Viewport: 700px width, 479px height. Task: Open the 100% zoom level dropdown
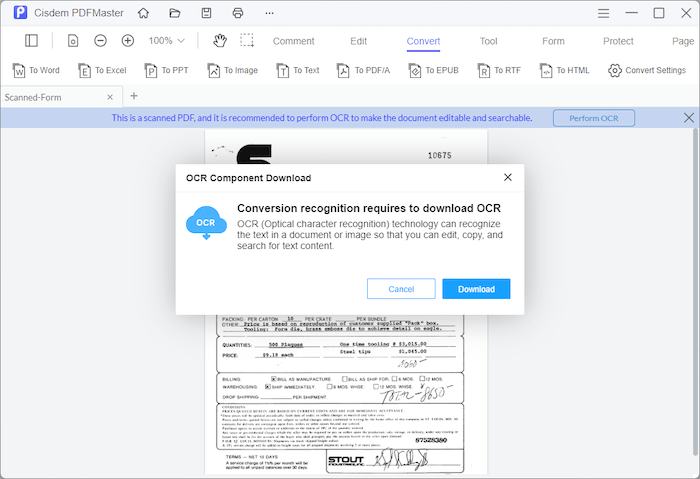[x=166, y=41]
